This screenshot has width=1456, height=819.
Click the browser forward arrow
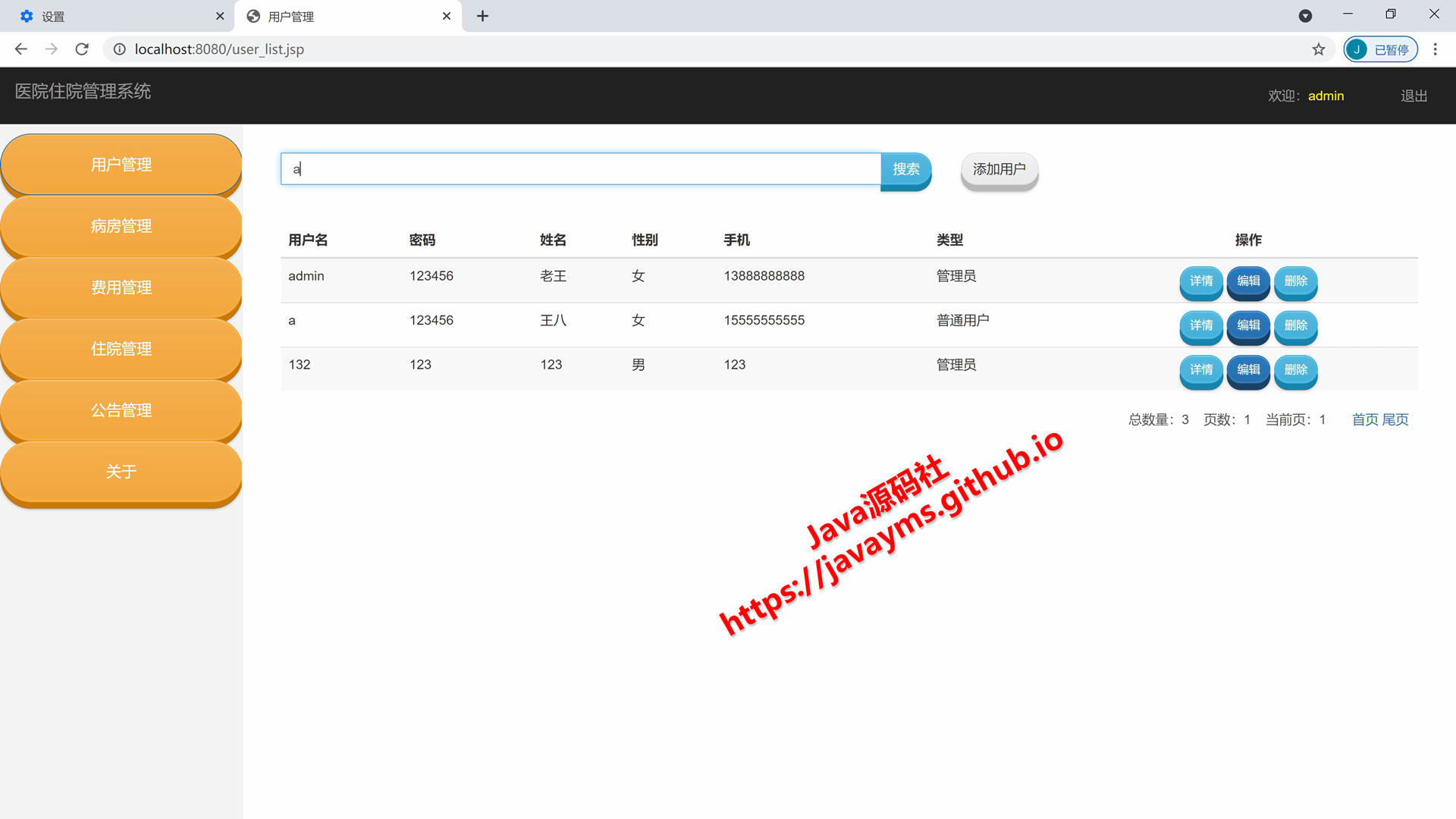coord(51,49)
